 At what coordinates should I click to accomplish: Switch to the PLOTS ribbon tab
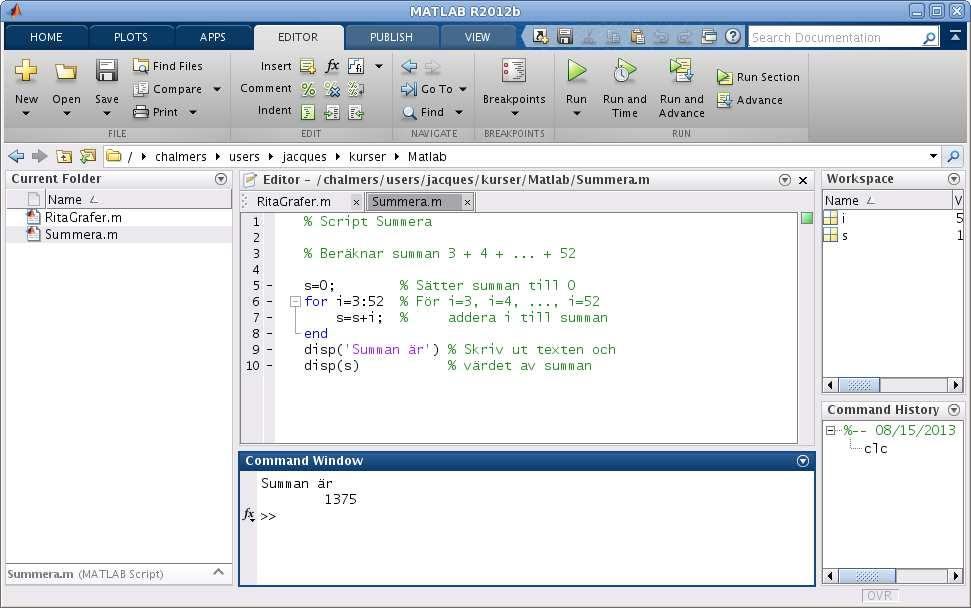[131, 37]
